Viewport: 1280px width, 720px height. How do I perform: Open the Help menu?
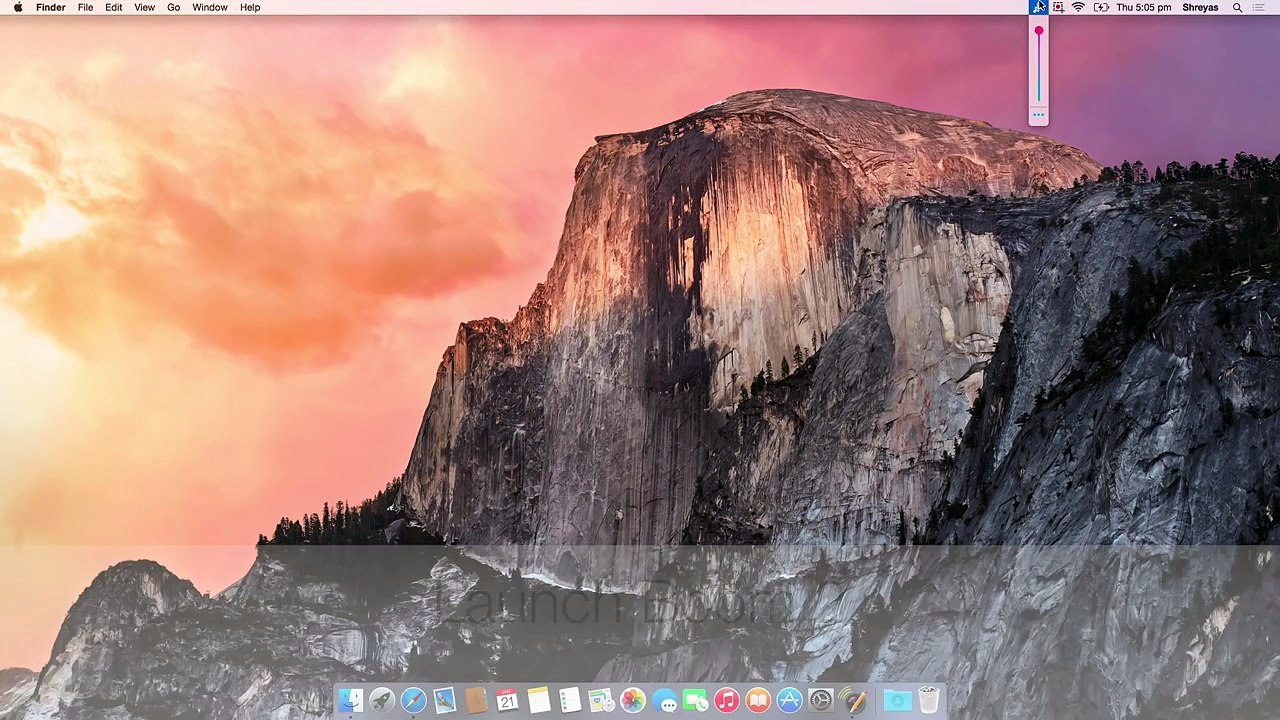click(x=250, y=7)
